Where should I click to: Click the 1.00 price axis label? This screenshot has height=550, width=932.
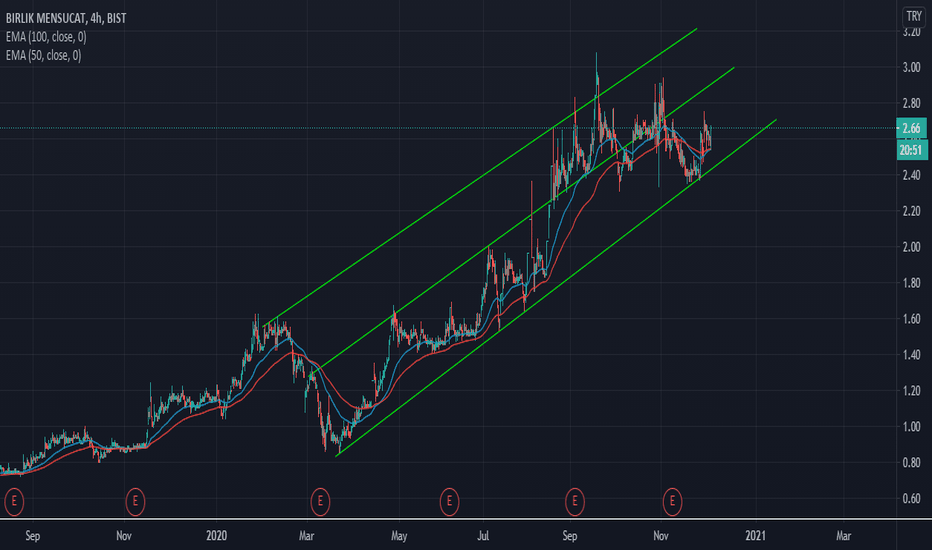[911, 426]
